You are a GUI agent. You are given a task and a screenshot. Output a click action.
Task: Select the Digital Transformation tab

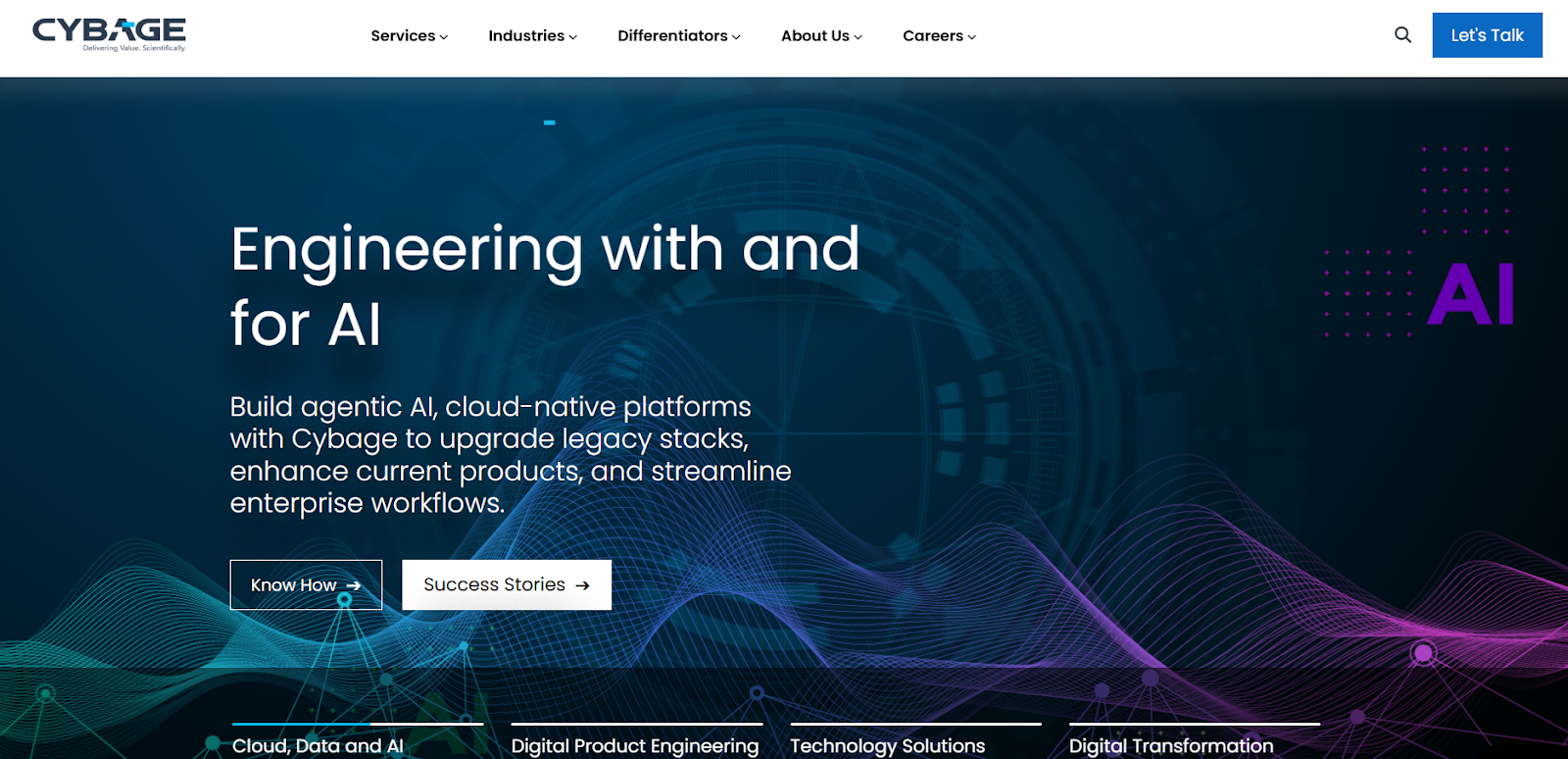click(x=1195, y=741)
